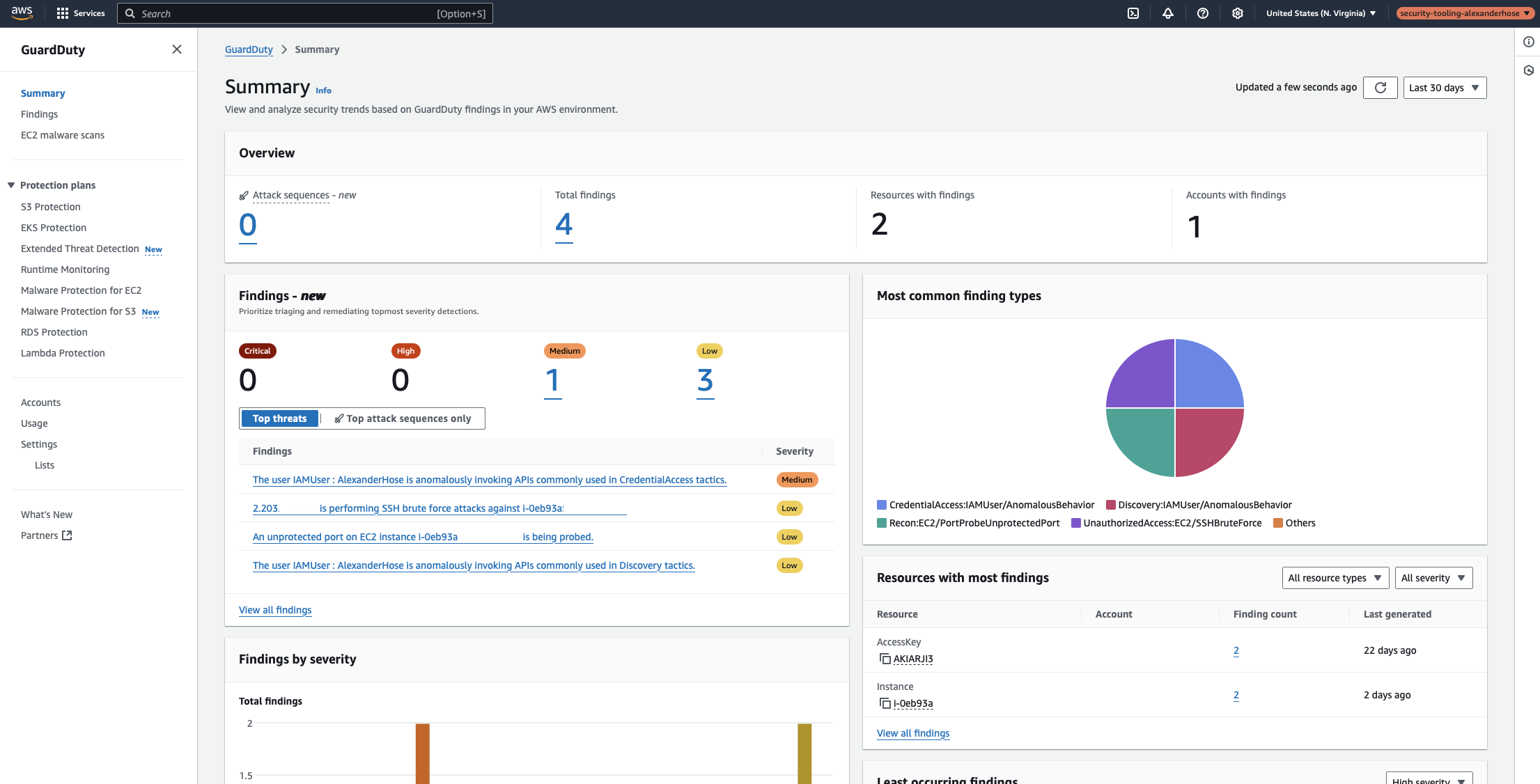
Task: Open Accounts in the sidebar
Action: click(40, 402)
